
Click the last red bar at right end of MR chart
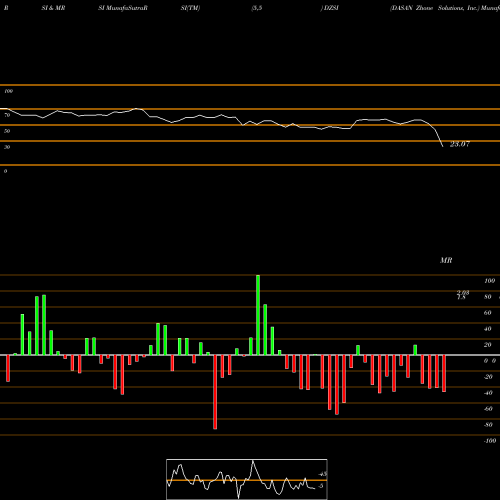444,373
